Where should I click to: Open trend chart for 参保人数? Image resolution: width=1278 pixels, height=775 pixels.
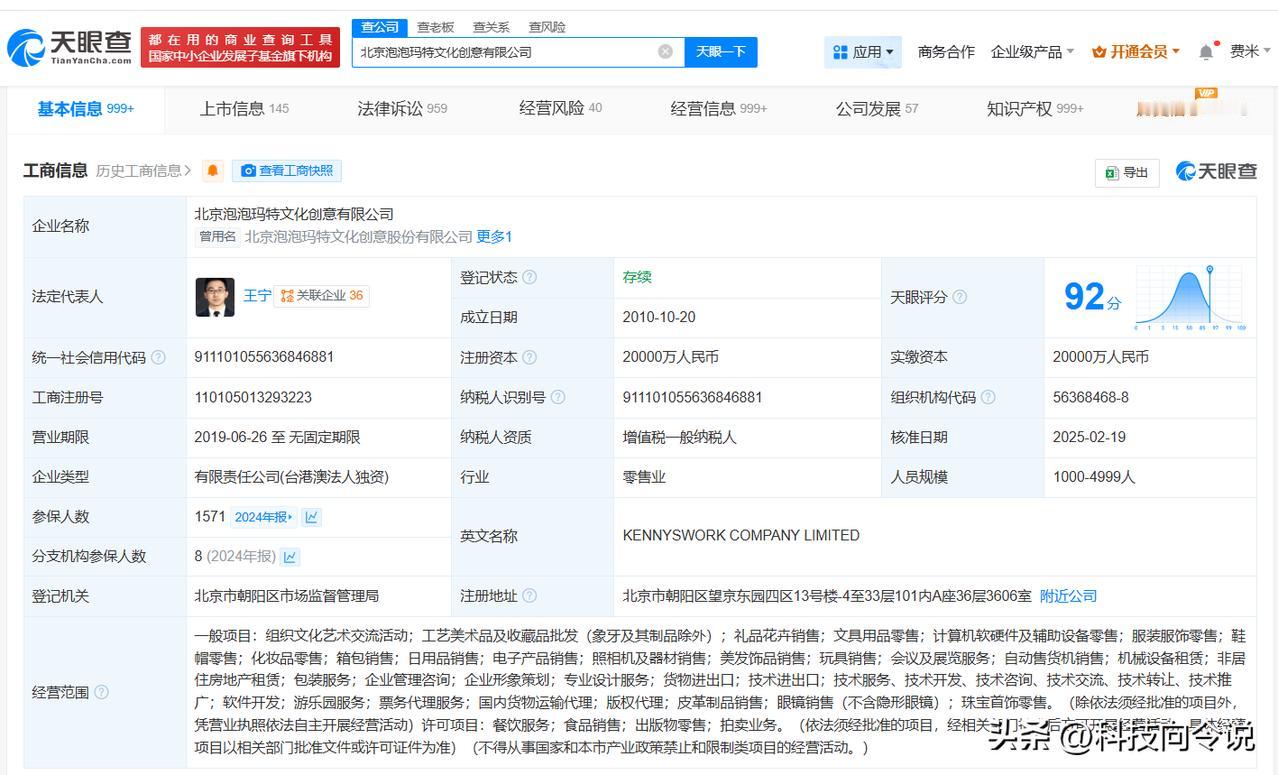312,517
